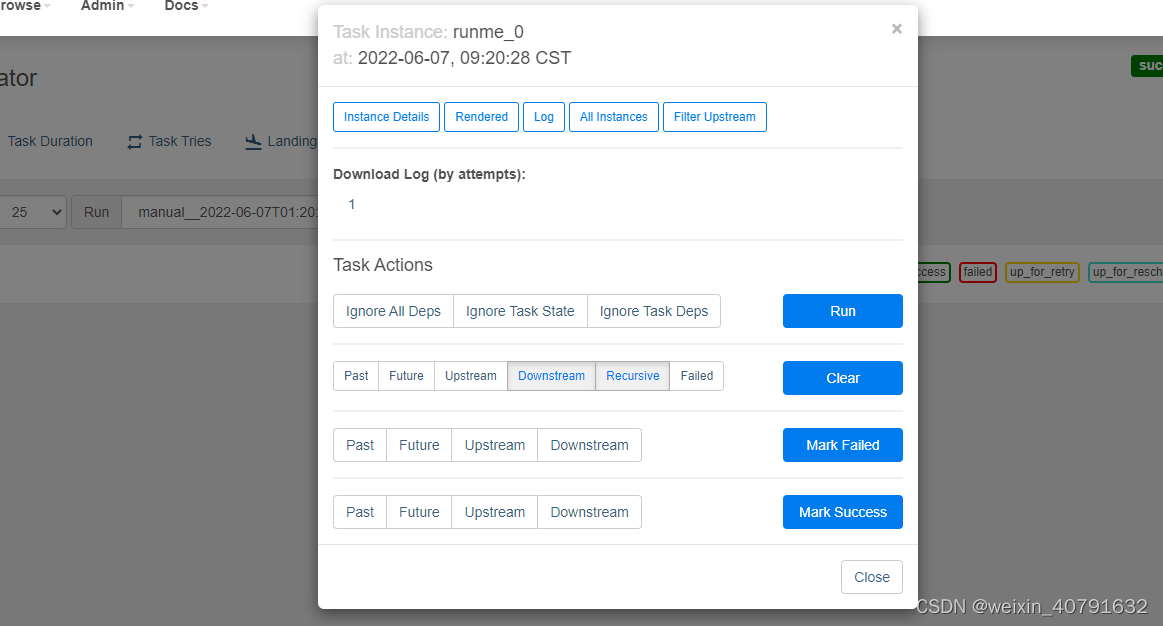Click the blue Clear button

coord(843,378)
